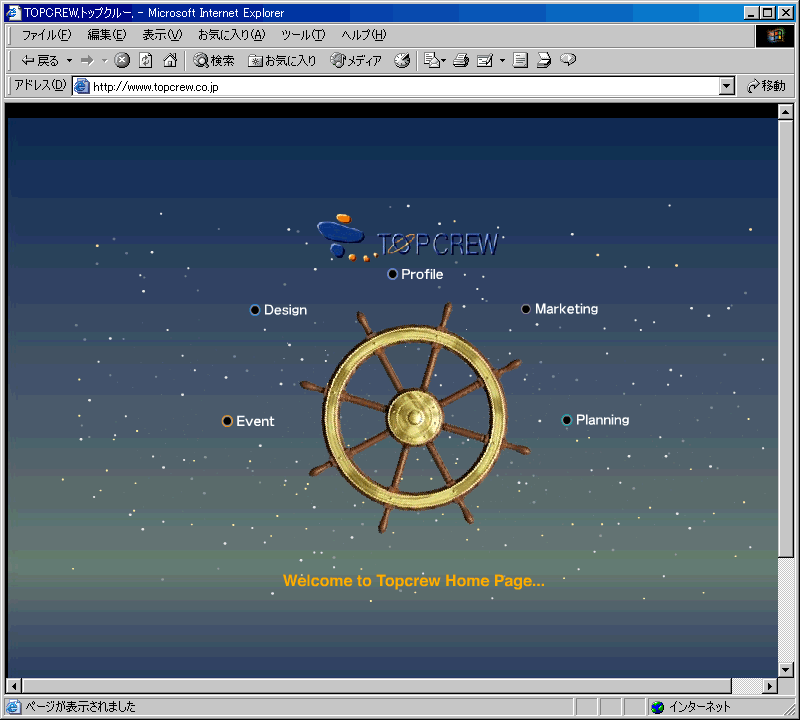Click the 移動 go button
The height and width of the screenshot is (720, 800).
[x=766, y=86]
